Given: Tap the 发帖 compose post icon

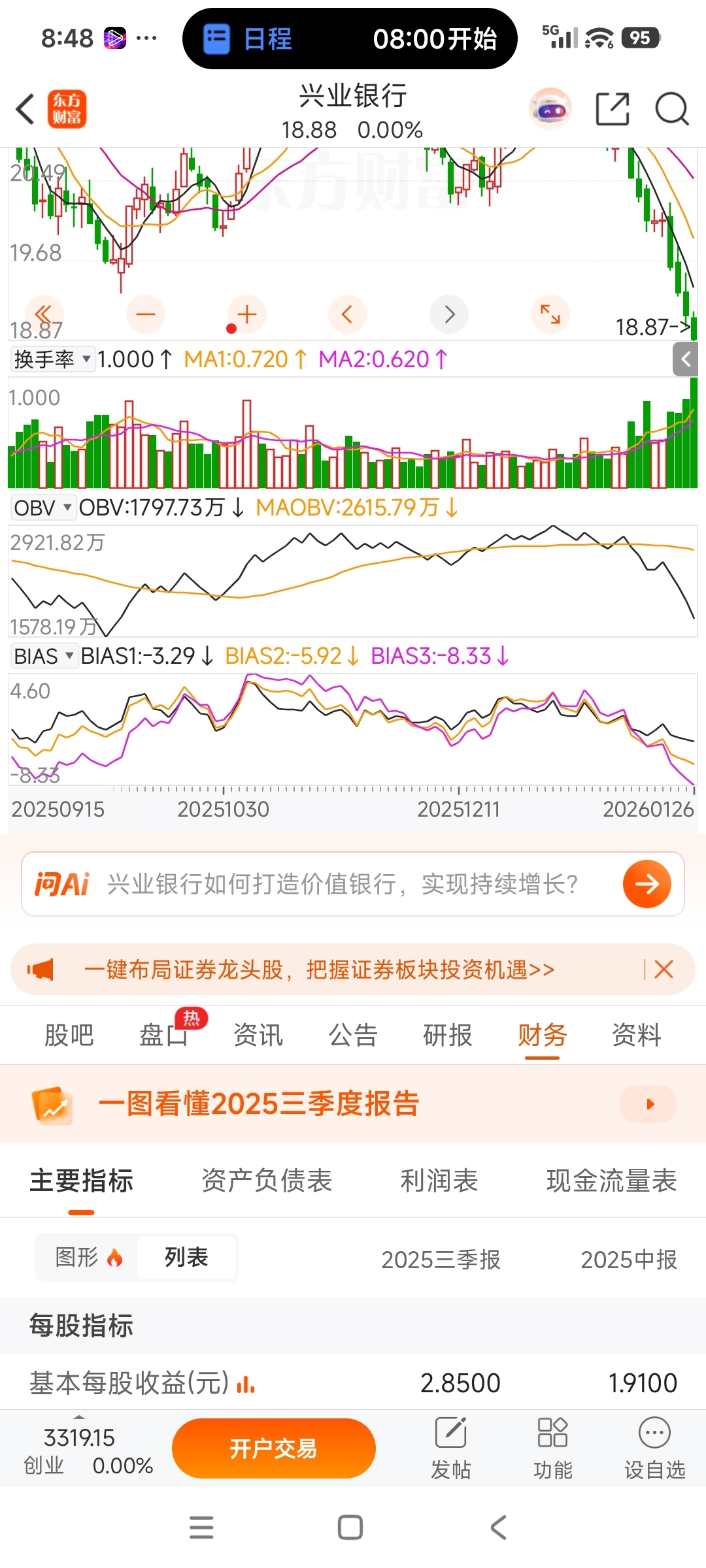Looking at the screenshot, I should pos(451,1448).
